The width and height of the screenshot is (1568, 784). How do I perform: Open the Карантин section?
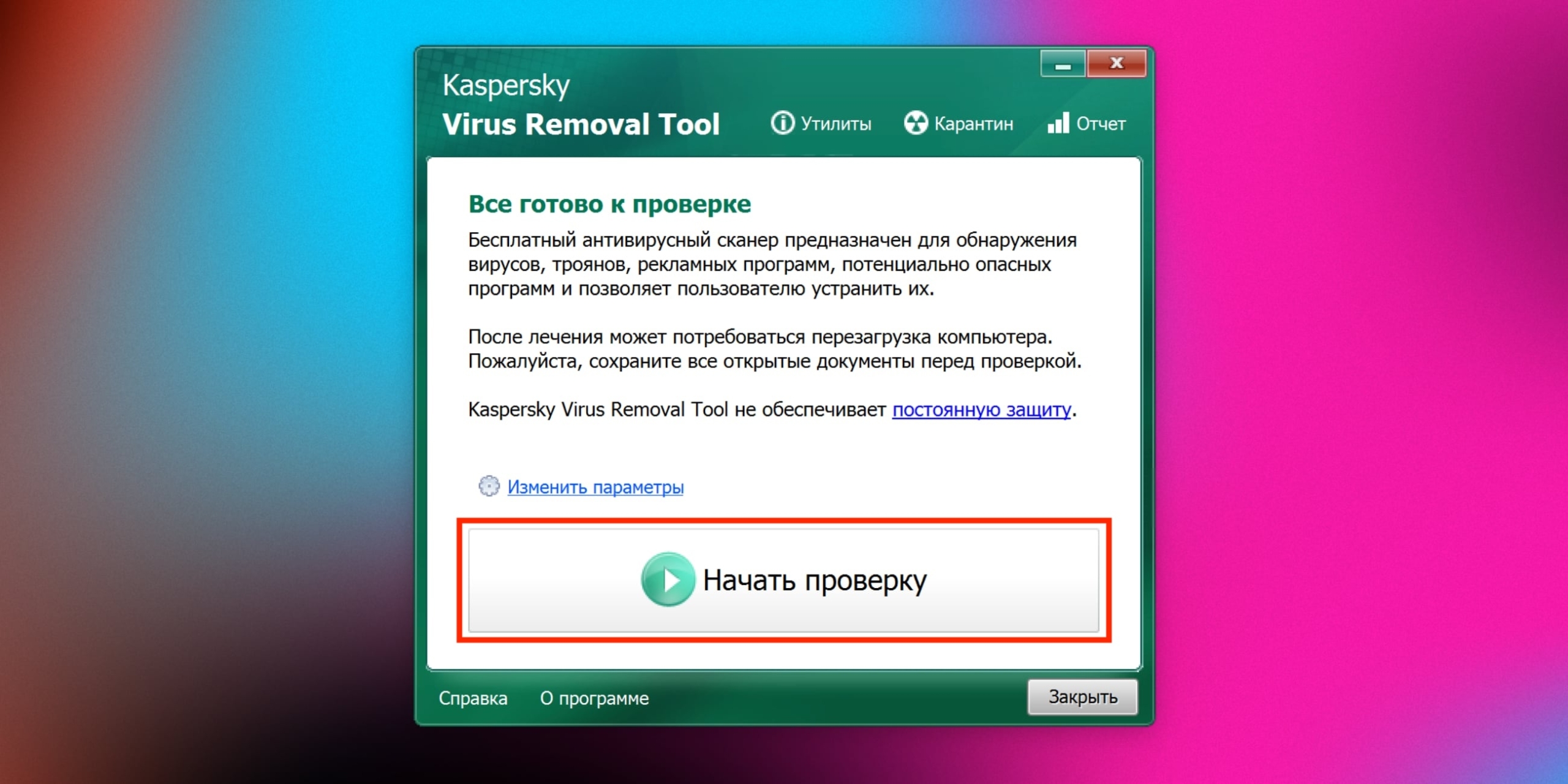pyautogui.click(x=959, y=123)
